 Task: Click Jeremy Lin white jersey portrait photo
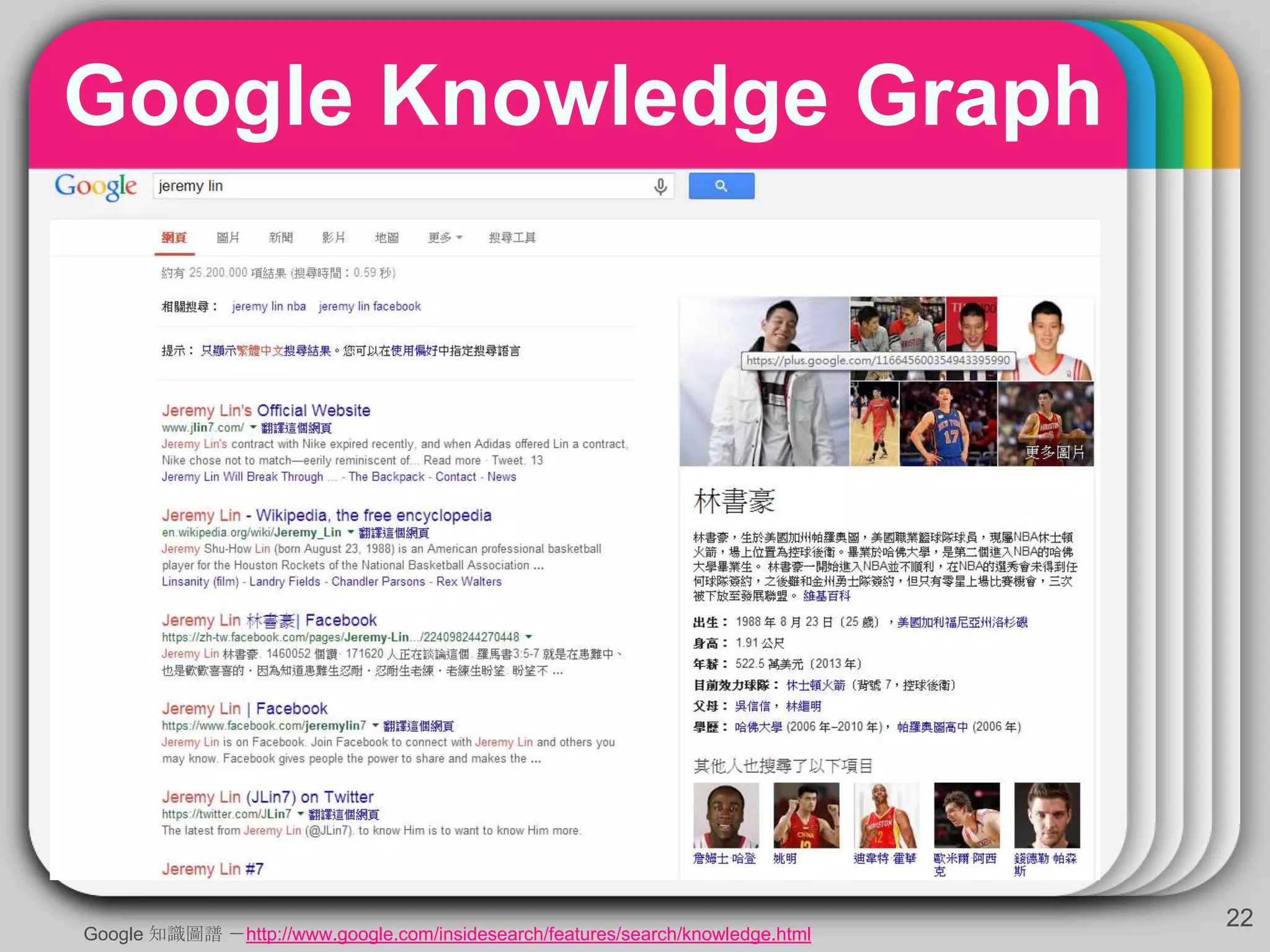[1046, 339]
